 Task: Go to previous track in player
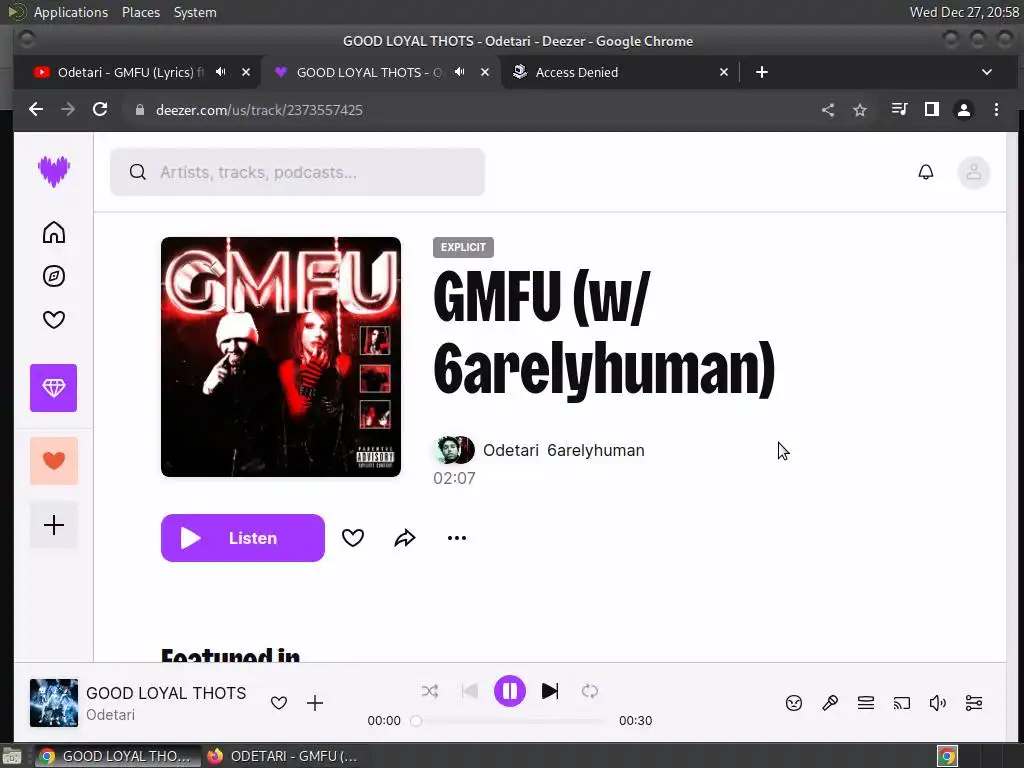469,691
